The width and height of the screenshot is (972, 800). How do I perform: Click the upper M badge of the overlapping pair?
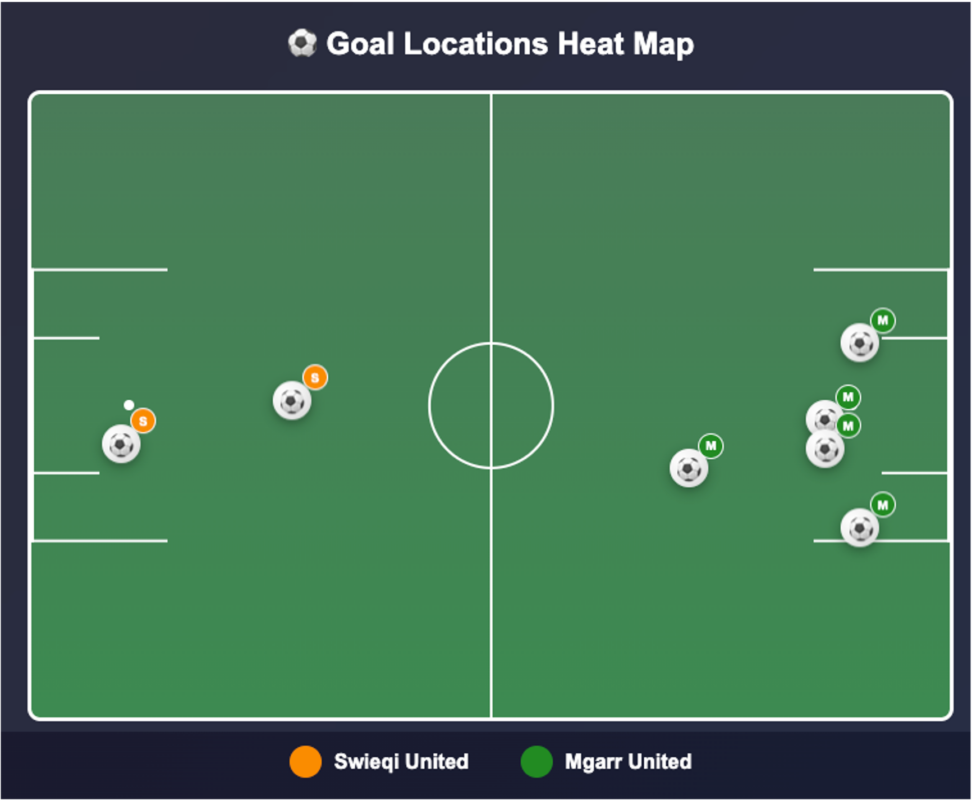pyautogui.click(x=848, y=397)
